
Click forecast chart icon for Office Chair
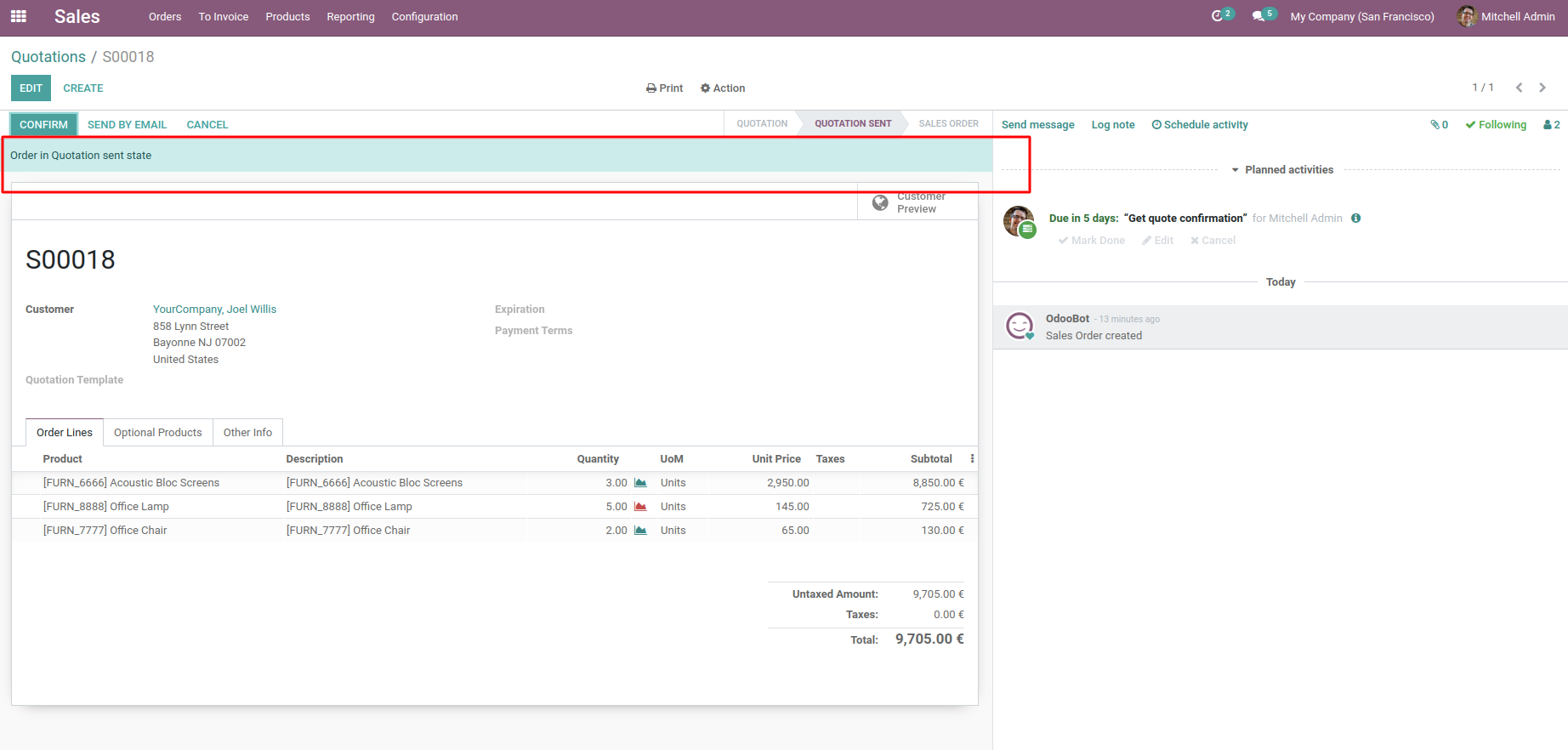click(x=640, y=531)
